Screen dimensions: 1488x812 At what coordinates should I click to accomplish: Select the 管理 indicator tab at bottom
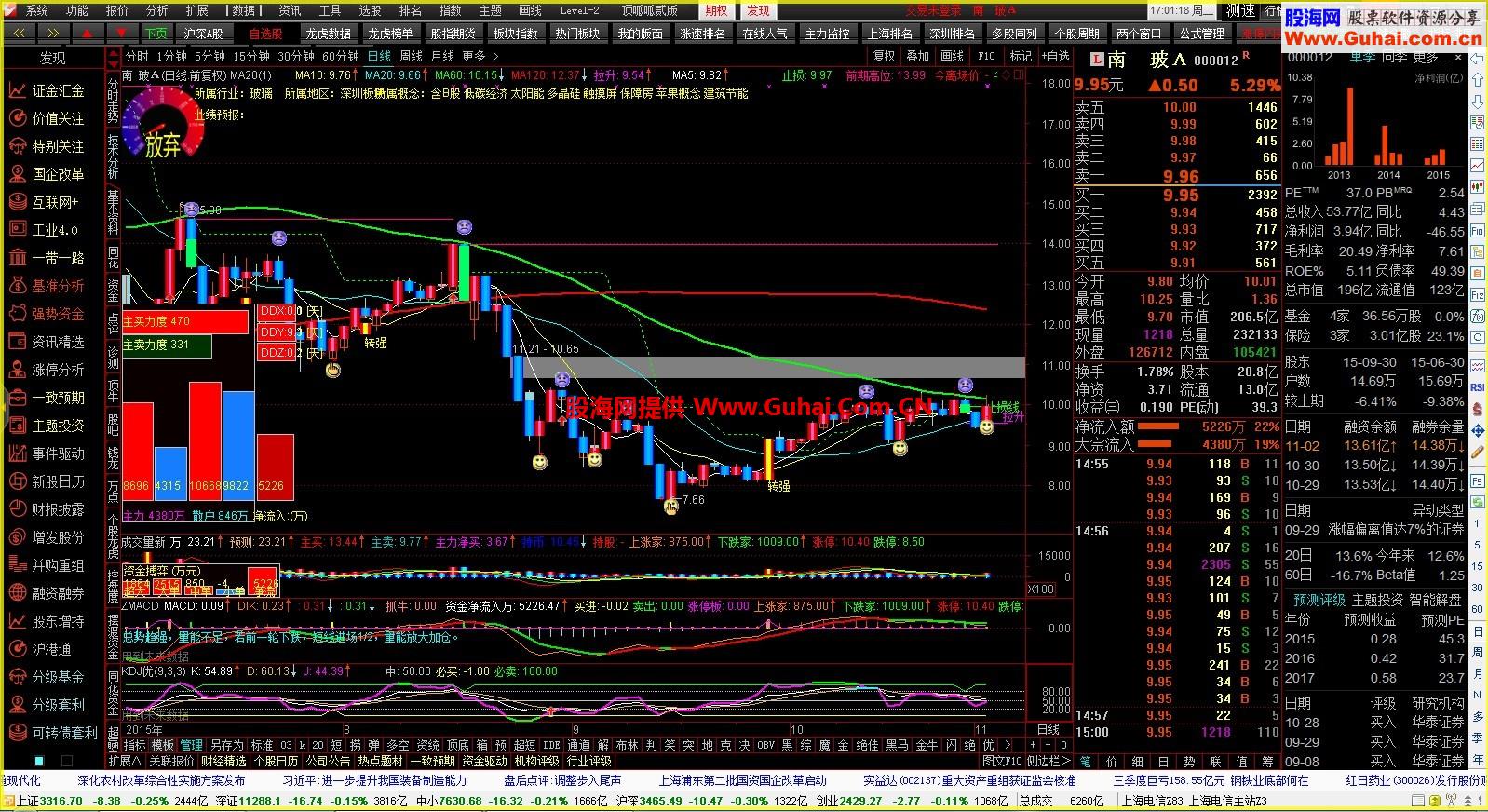tap(191, 745)
